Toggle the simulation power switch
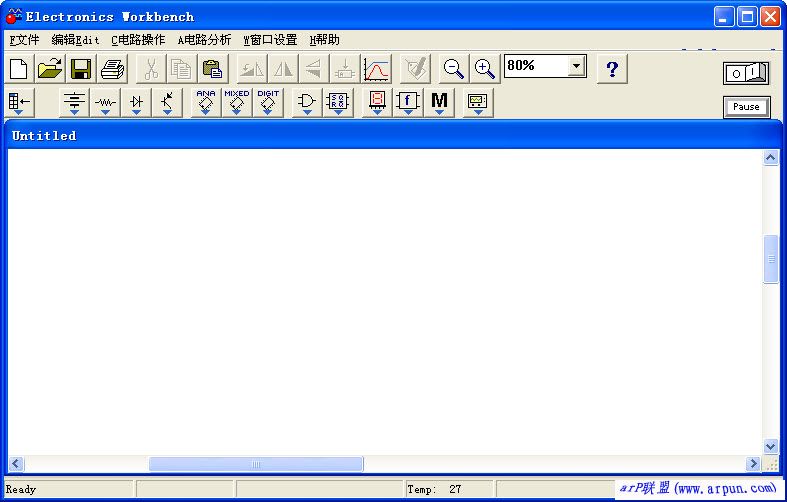This screenshot has height=502, width=787. (746, 73)
